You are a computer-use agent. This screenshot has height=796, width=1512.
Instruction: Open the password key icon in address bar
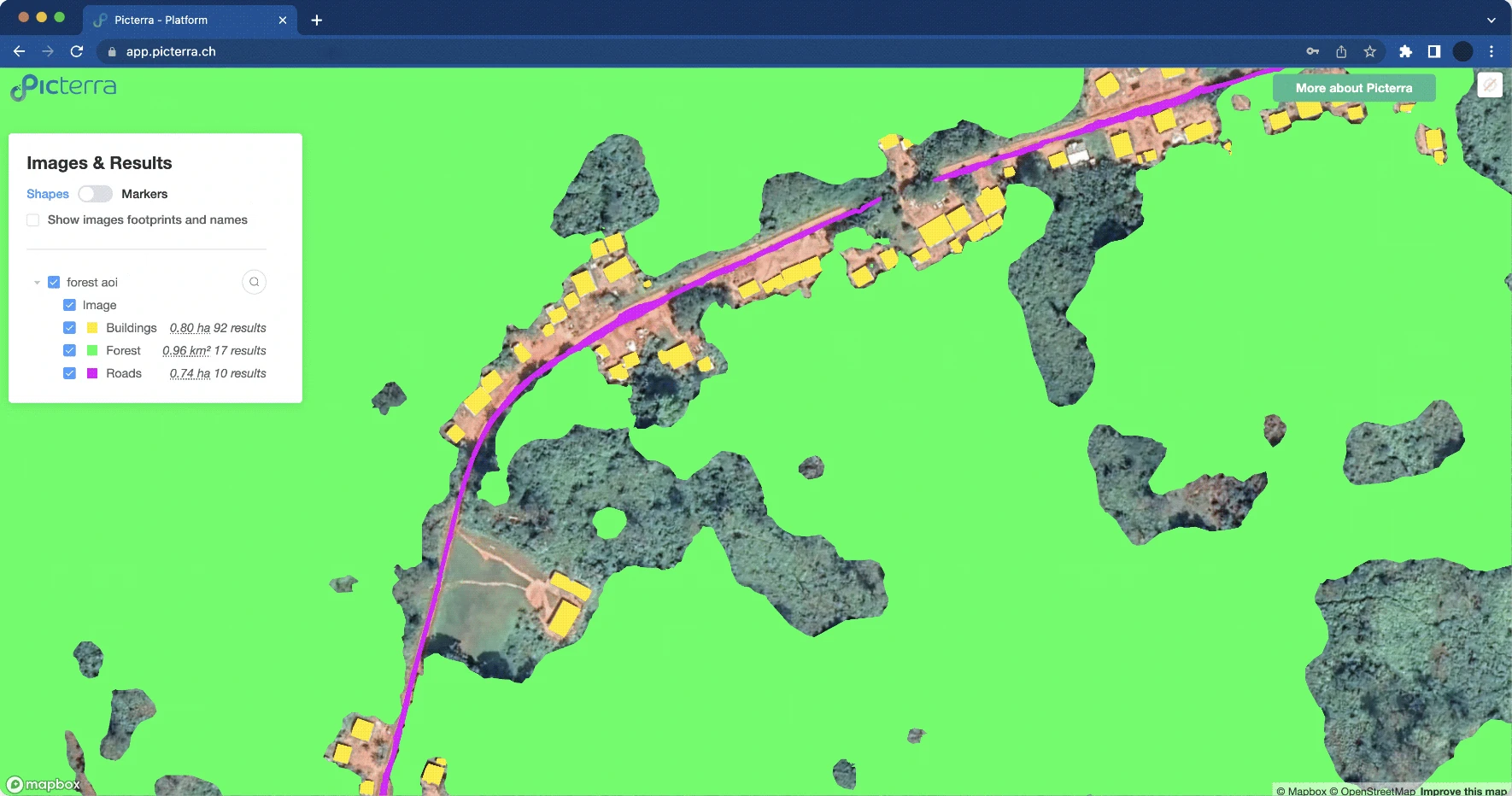click(x=1313, y=51)
